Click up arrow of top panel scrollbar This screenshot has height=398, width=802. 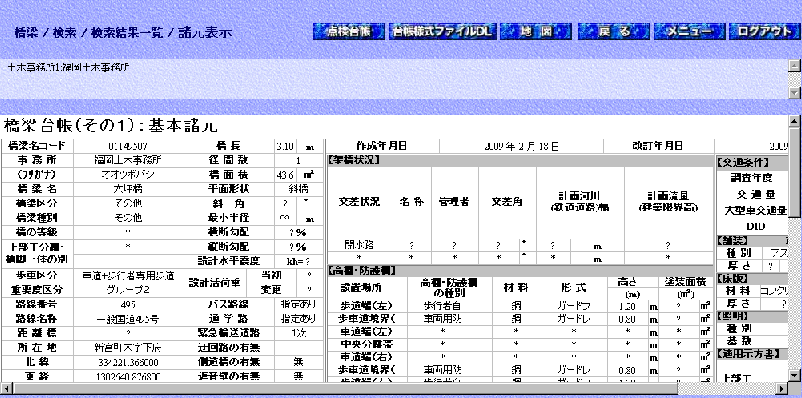point(794,65)
